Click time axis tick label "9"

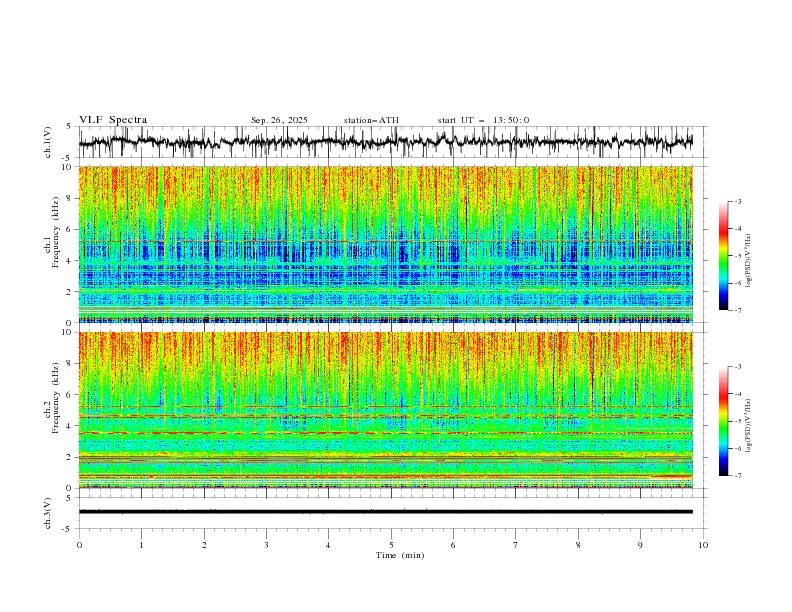640,545
